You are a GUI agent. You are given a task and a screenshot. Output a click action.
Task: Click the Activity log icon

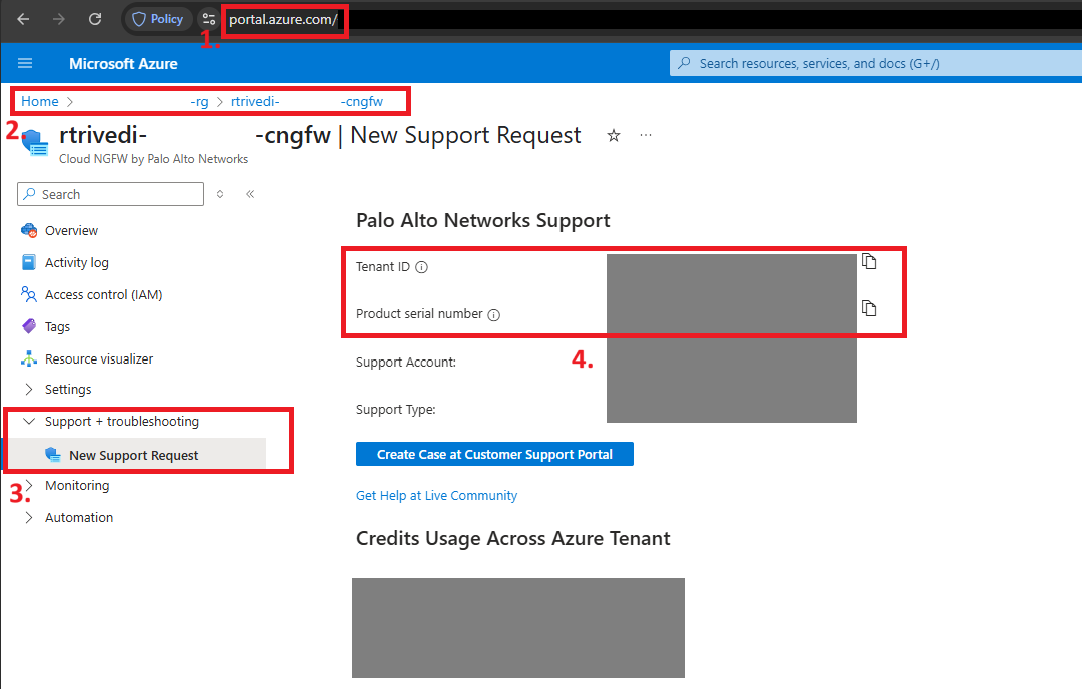pyautogui.click(x=29, y=262)
